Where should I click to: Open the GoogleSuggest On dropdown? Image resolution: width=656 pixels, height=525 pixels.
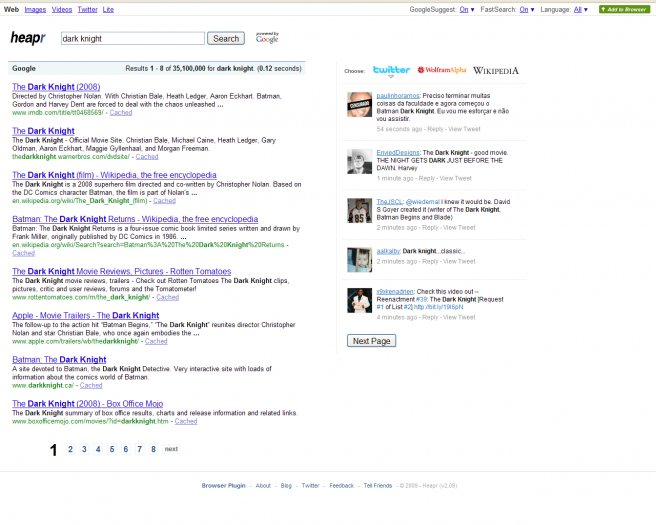pyautogui.click(x=467, y=9)
